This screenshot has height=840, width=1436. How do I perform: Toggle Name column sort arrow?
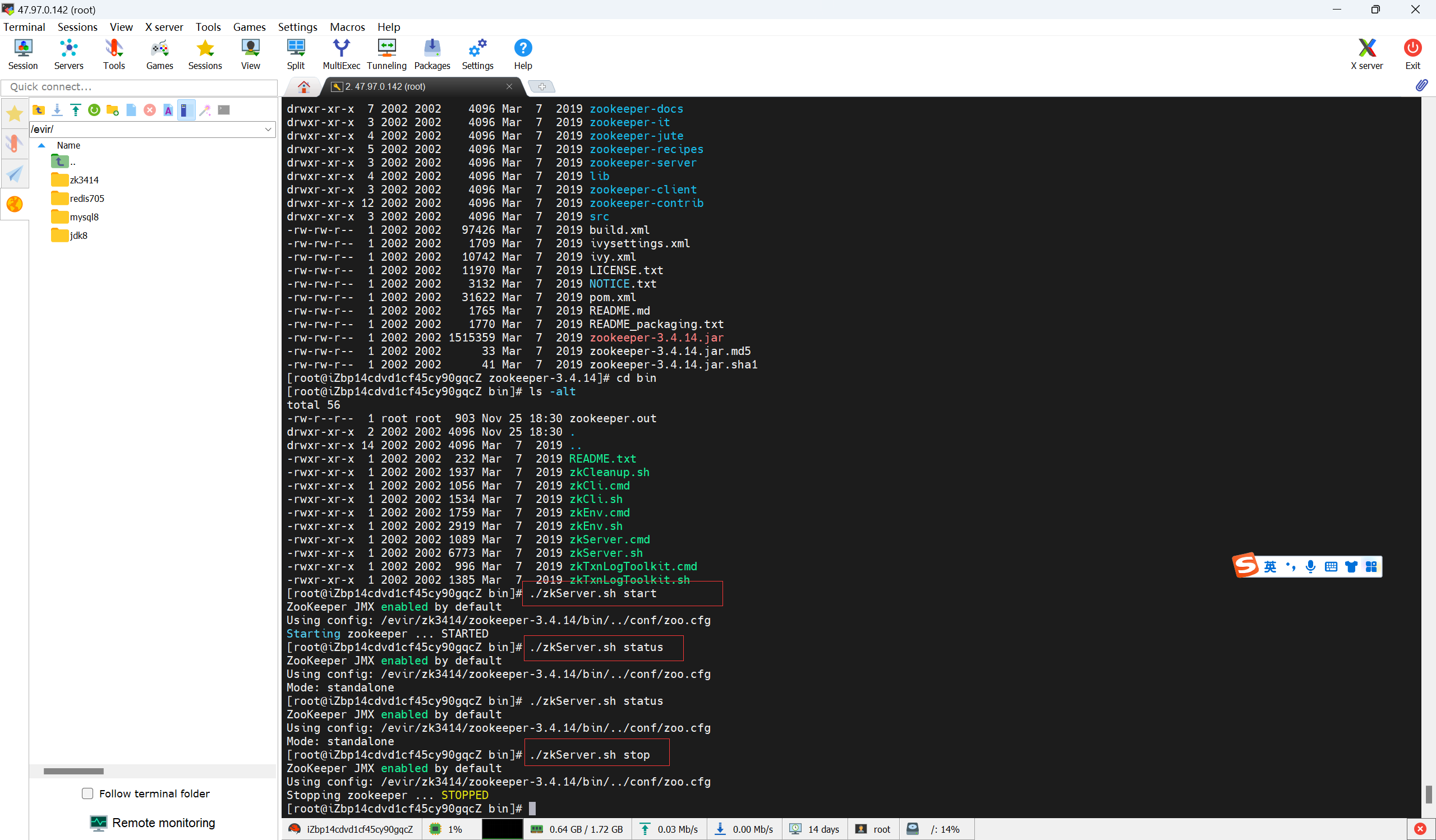[42, 145]
